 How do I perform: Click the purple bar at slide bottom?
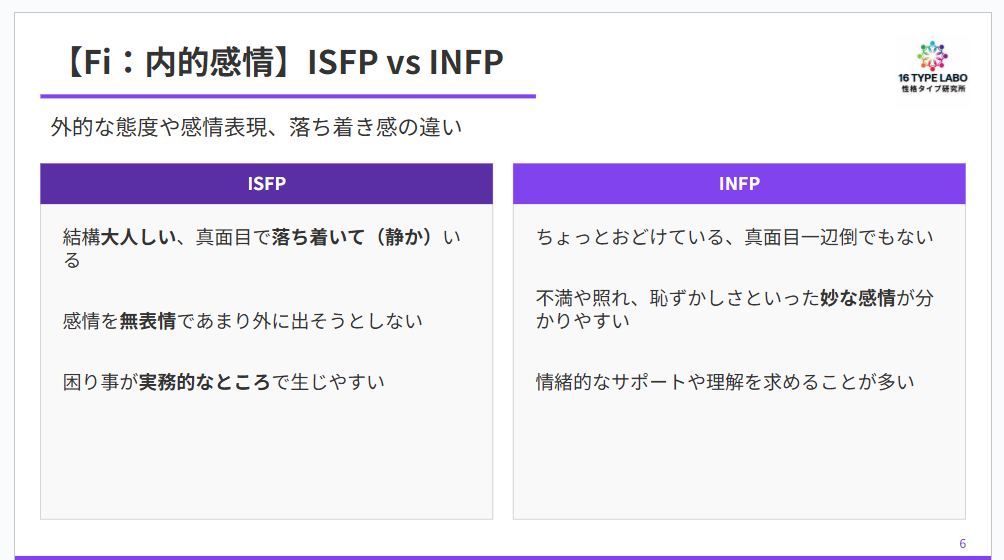500,556
